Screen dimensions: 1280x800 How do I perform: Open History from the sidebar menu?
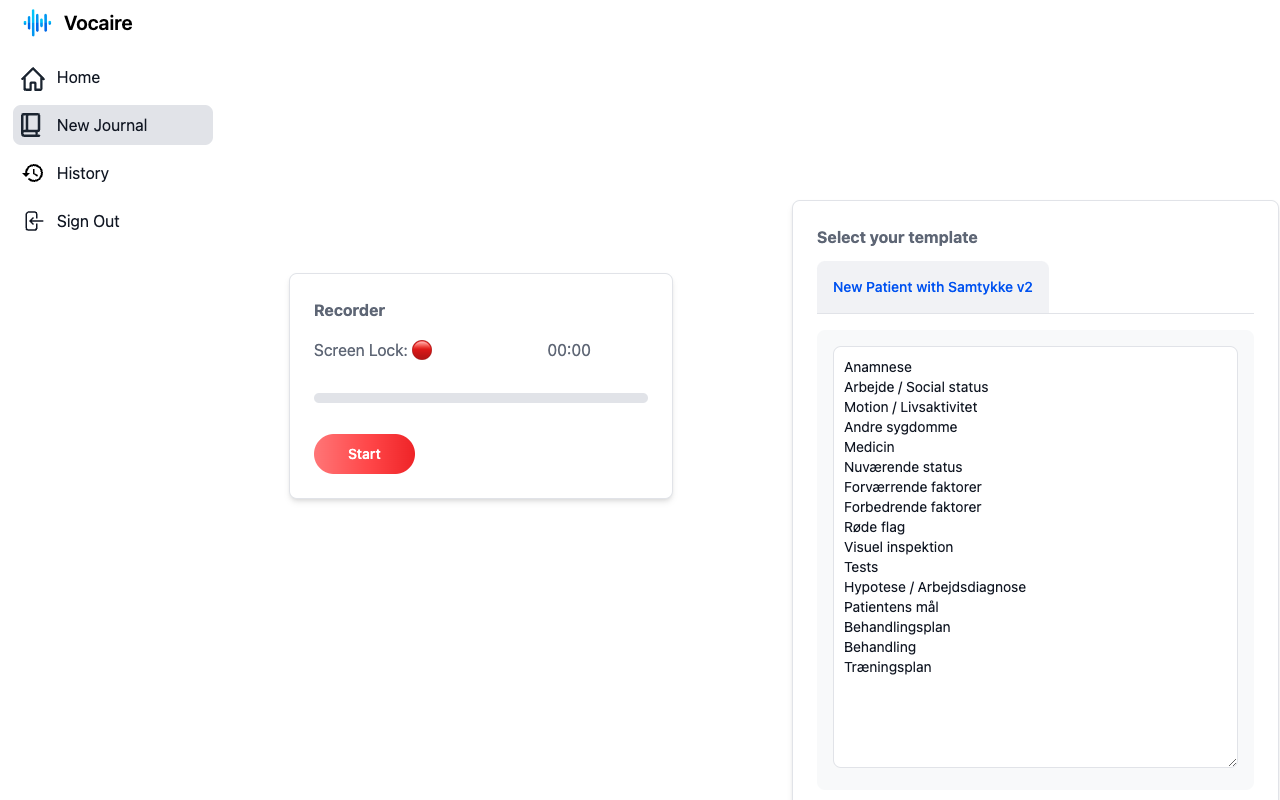(x=83, y=173)
